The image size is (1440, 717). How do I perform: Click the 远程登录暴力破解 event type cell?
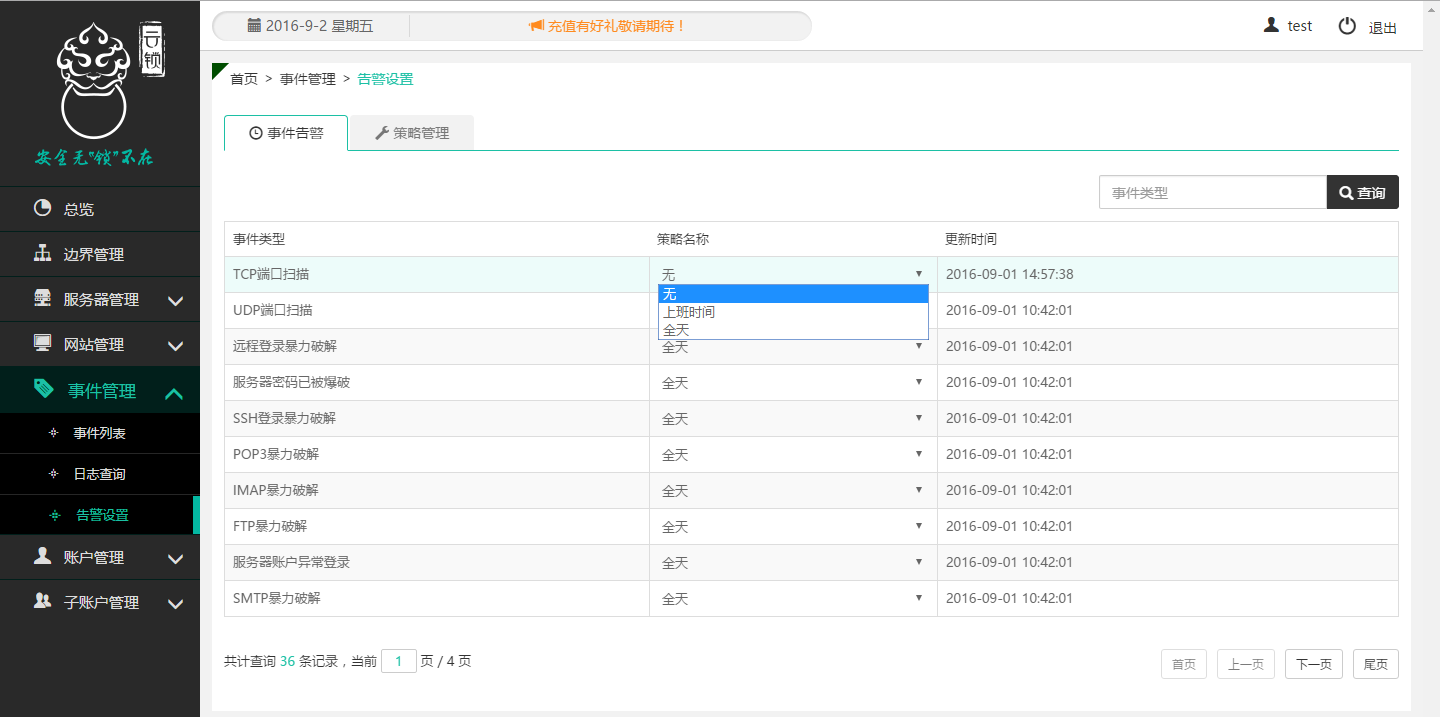click(x=437, y=346)
